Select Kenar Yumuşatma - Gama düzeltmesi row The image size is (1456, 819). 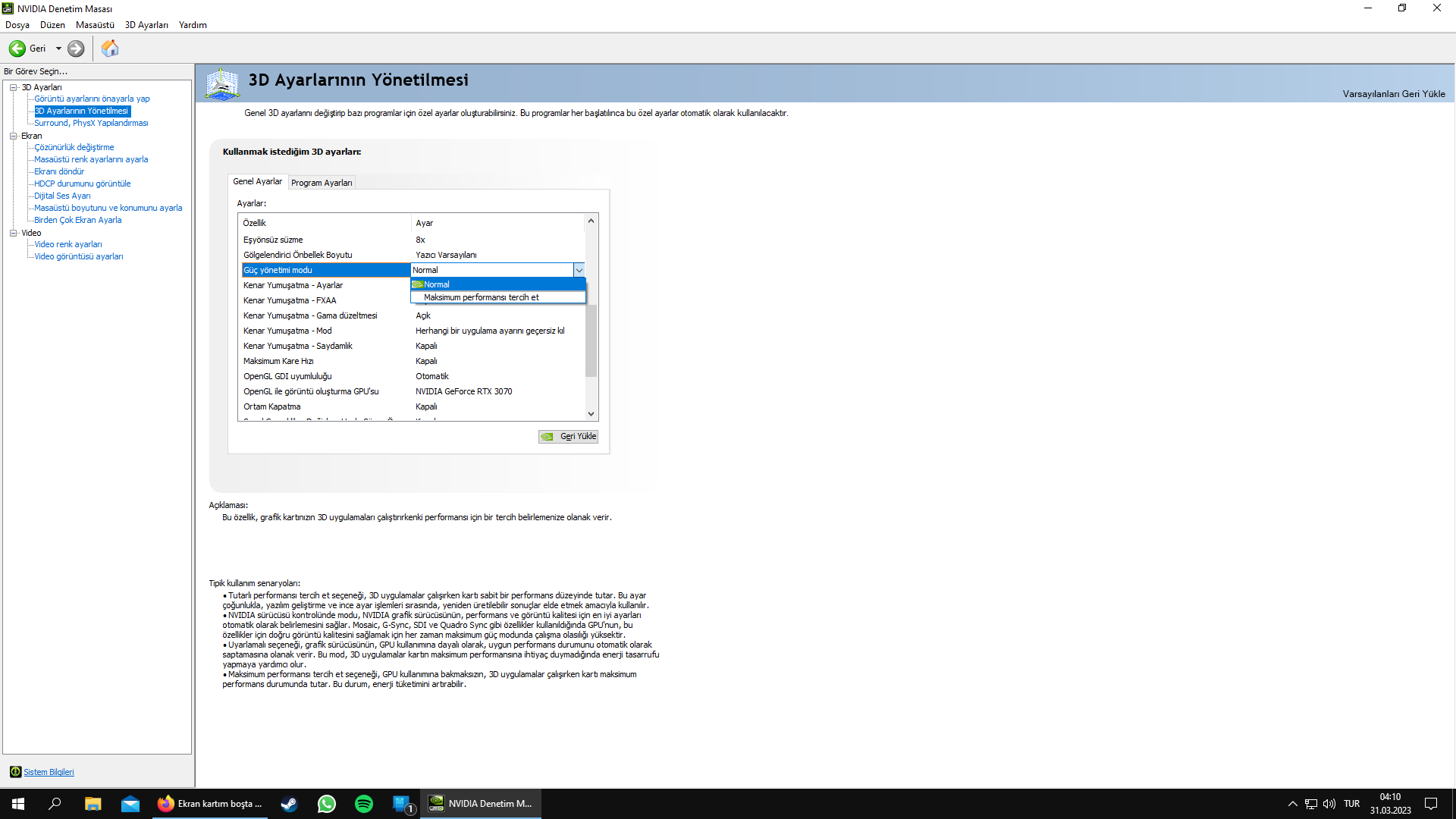[x=413, y=315]
